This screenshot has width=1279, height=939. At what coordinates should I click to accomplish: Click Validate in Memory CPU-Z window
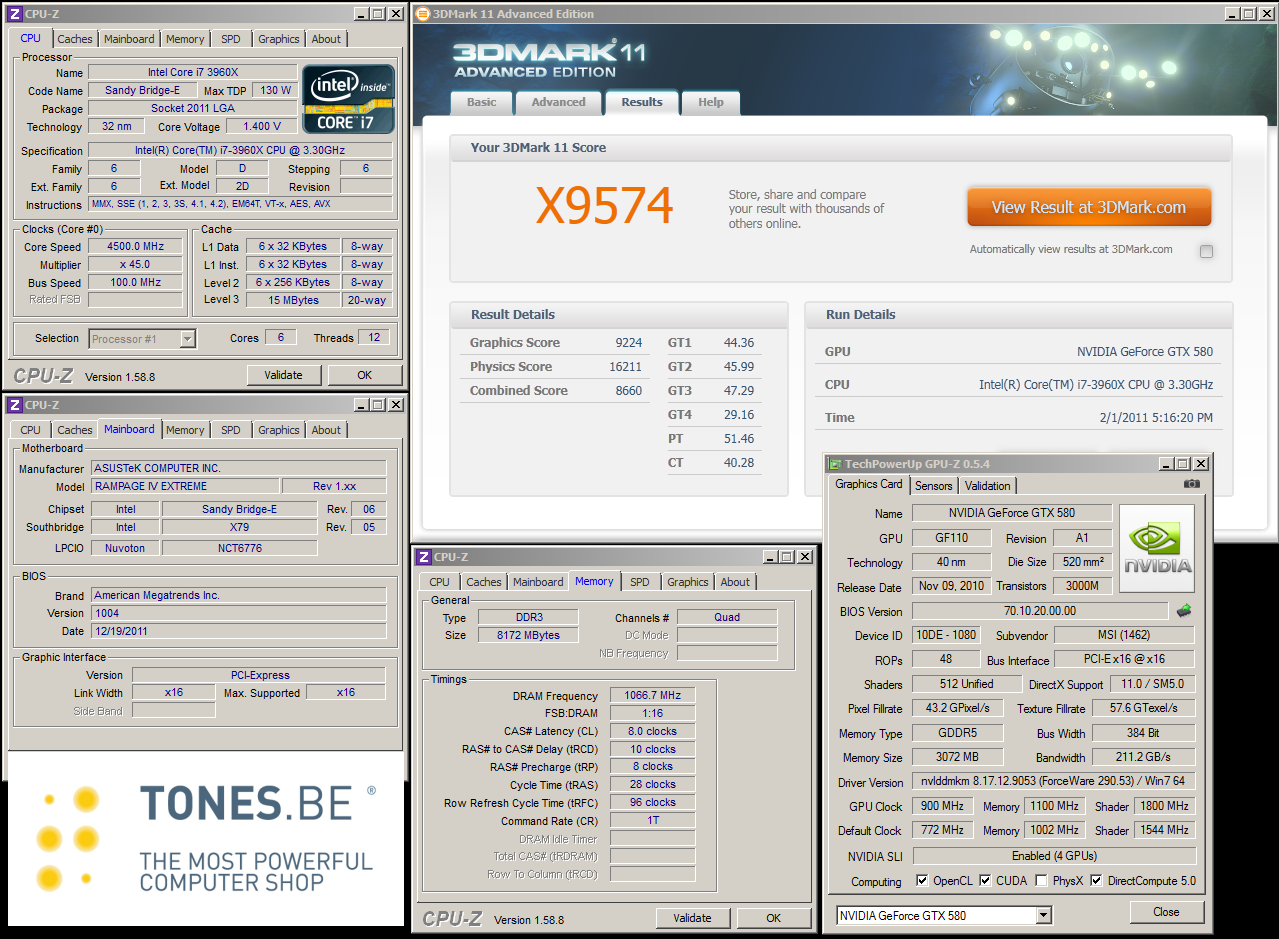click(x=692, y=918)
